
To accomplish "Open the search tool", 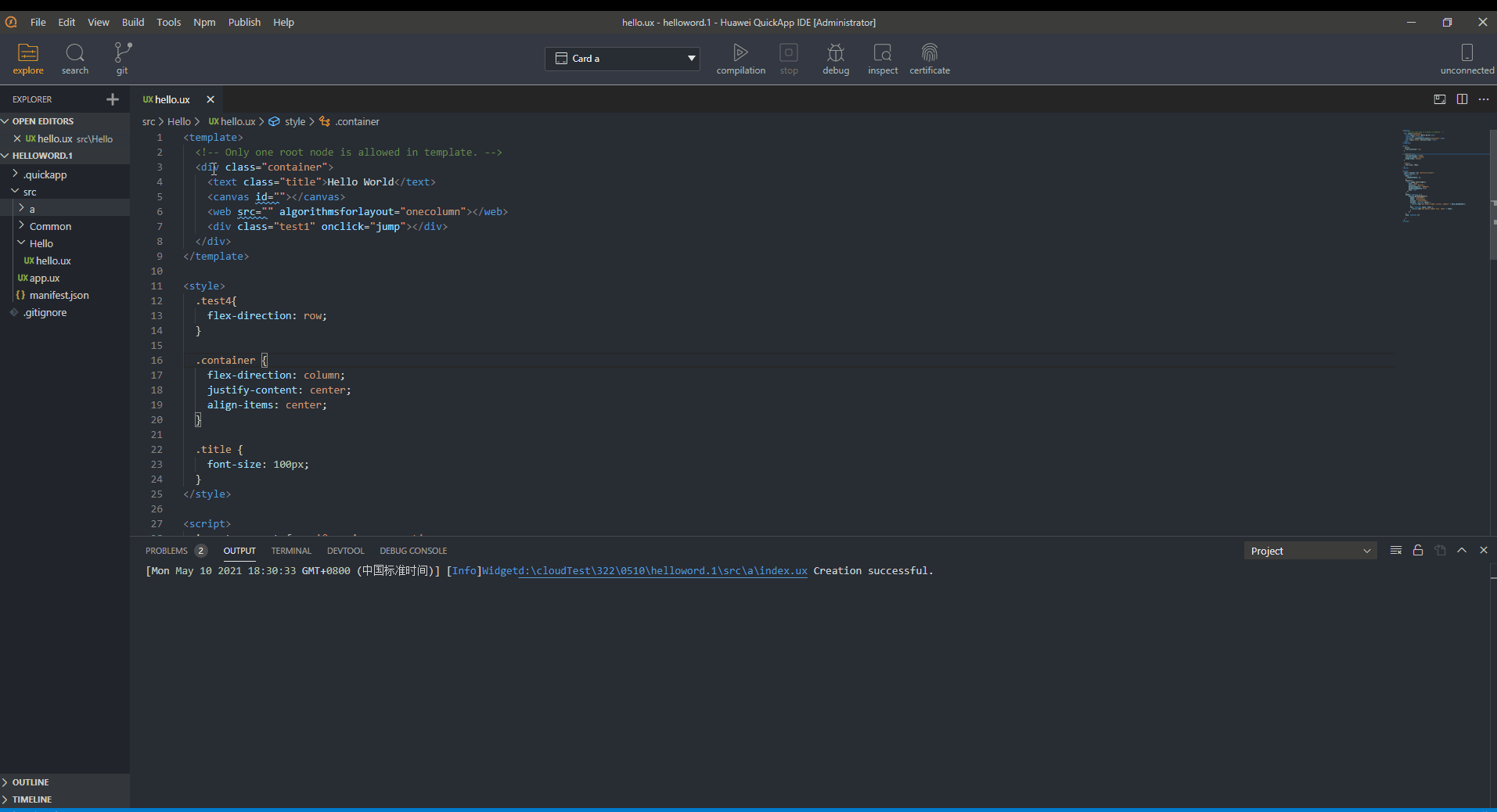I will coord(75,59).
